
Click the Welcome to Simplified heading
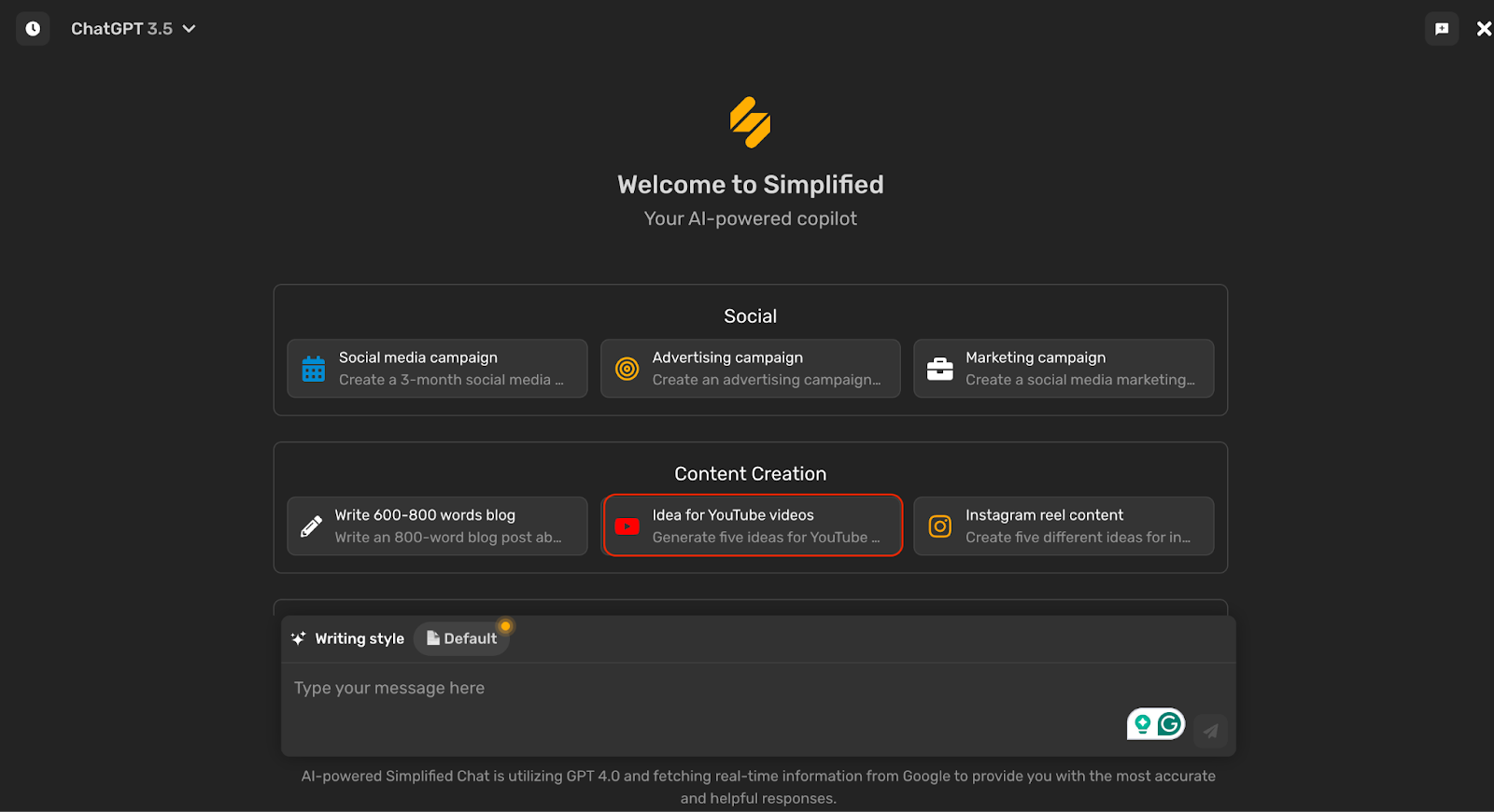750,185
